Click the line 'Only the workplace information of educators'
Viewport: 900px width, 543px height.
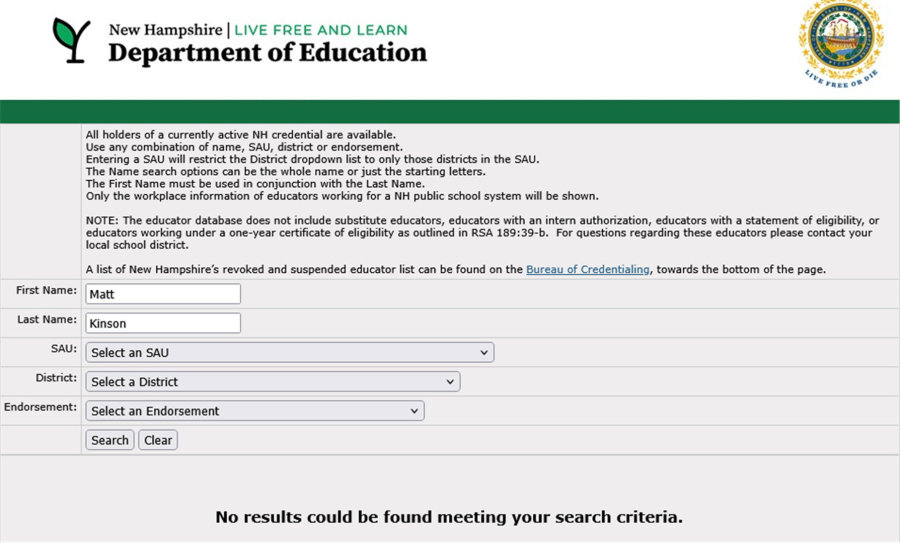pyautogui.click(x=342, y=196)
